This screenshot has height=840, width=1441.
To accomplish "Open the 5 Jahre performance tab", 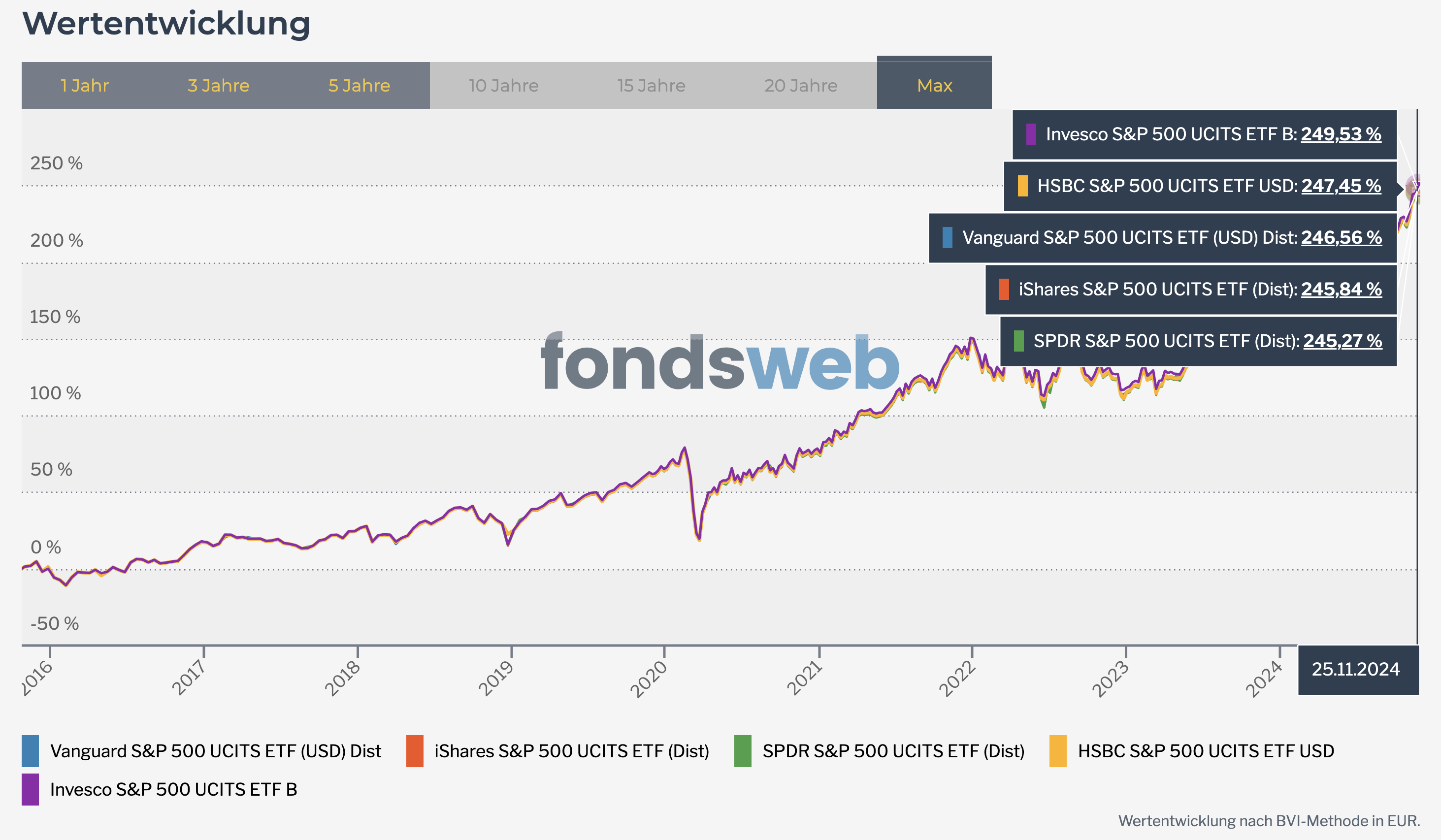I will coord(359,86).
